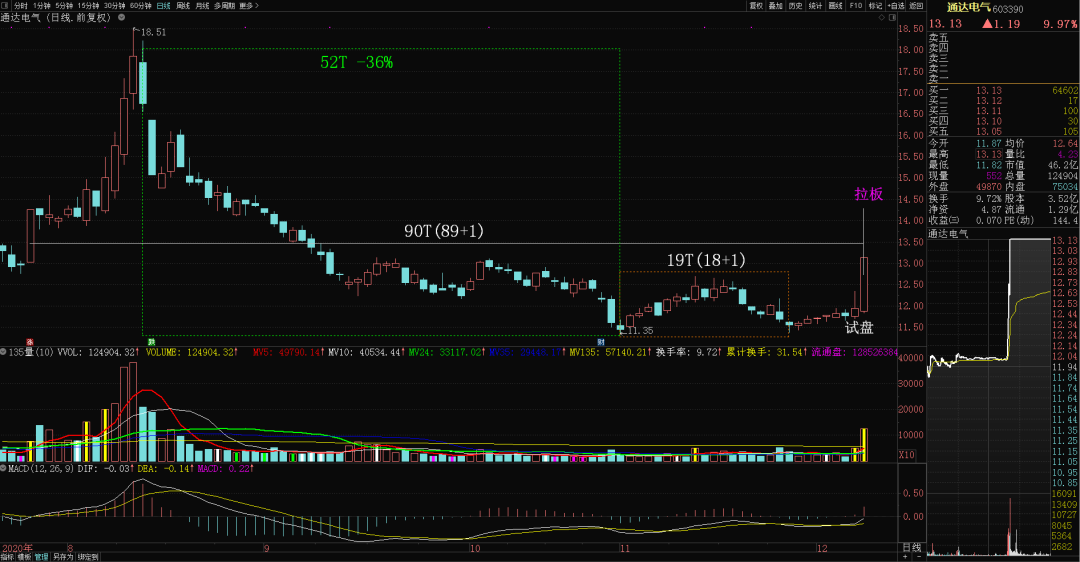This screenshot has width=1080, height=562.
Task: Open the 多周期 multi-period view
Action: [224, 6]
